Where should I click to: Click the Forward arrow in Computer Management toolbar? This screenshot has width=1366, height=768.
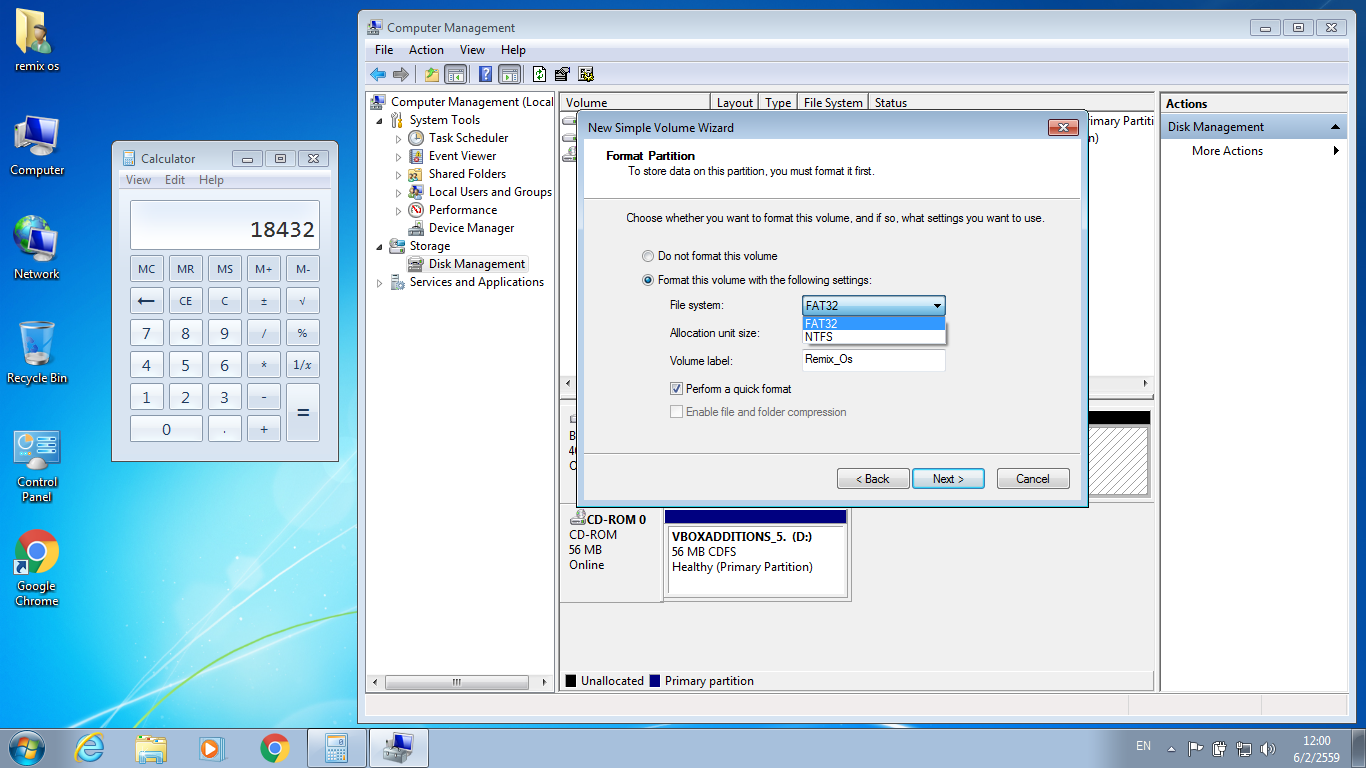coord(401,74)
